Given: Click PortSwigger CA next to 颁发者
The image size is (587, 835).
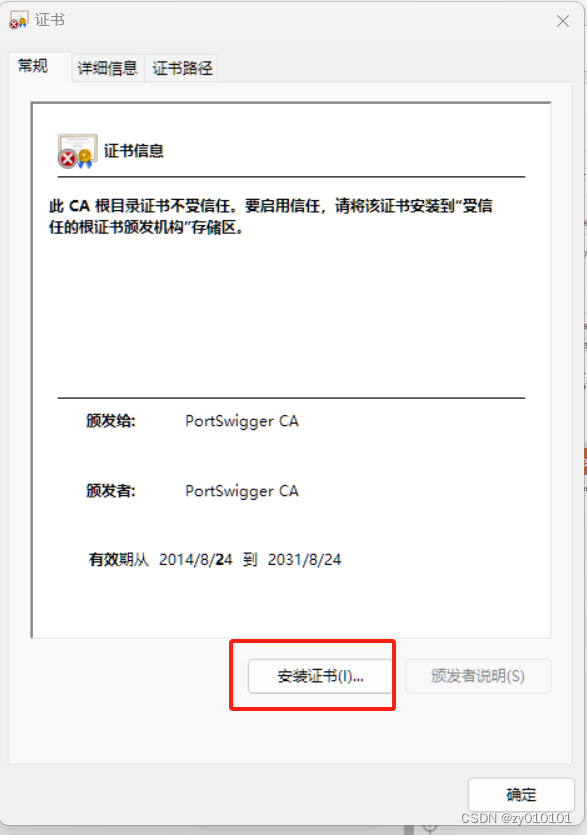Looking at the screenshot, I should coord(242,491).
